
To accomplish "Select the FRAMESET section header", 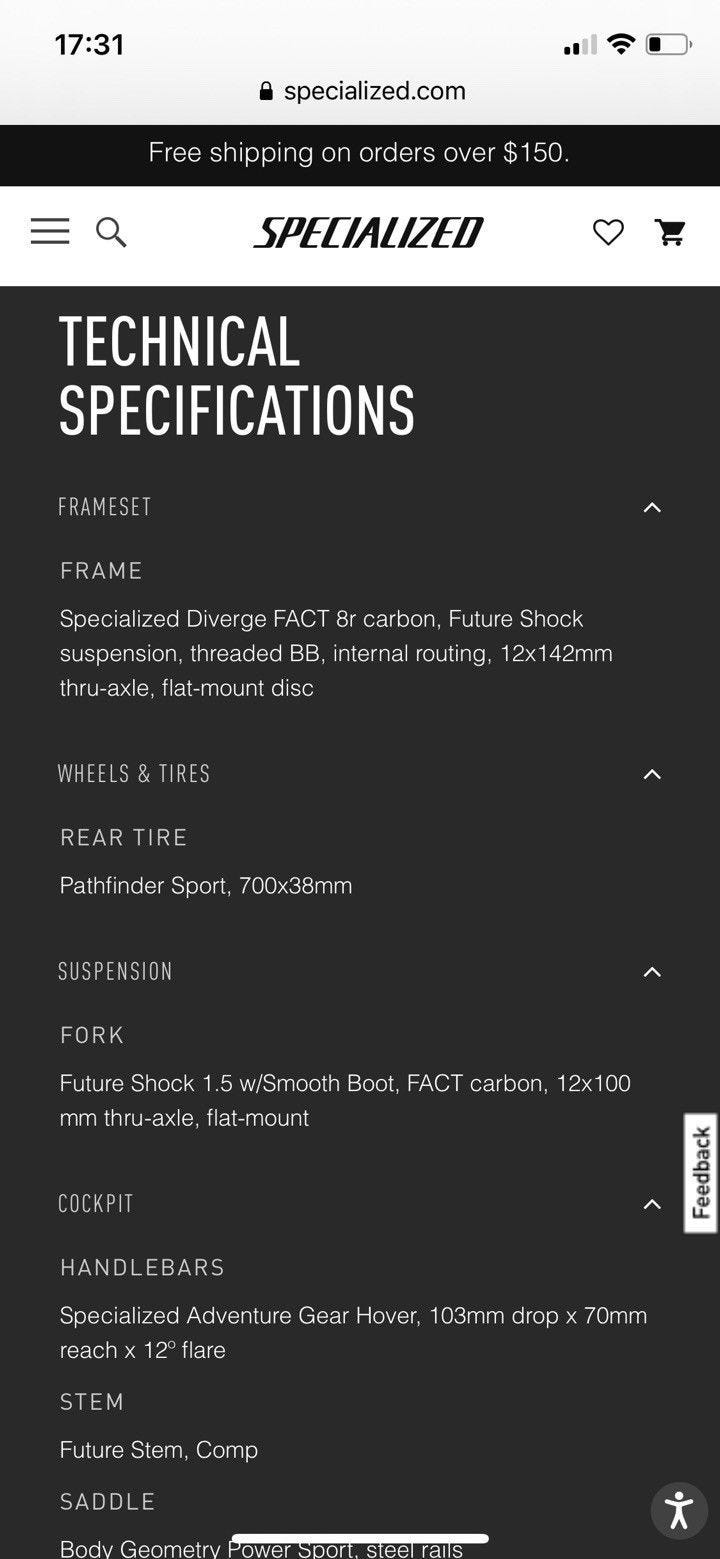I will point(105,507).
